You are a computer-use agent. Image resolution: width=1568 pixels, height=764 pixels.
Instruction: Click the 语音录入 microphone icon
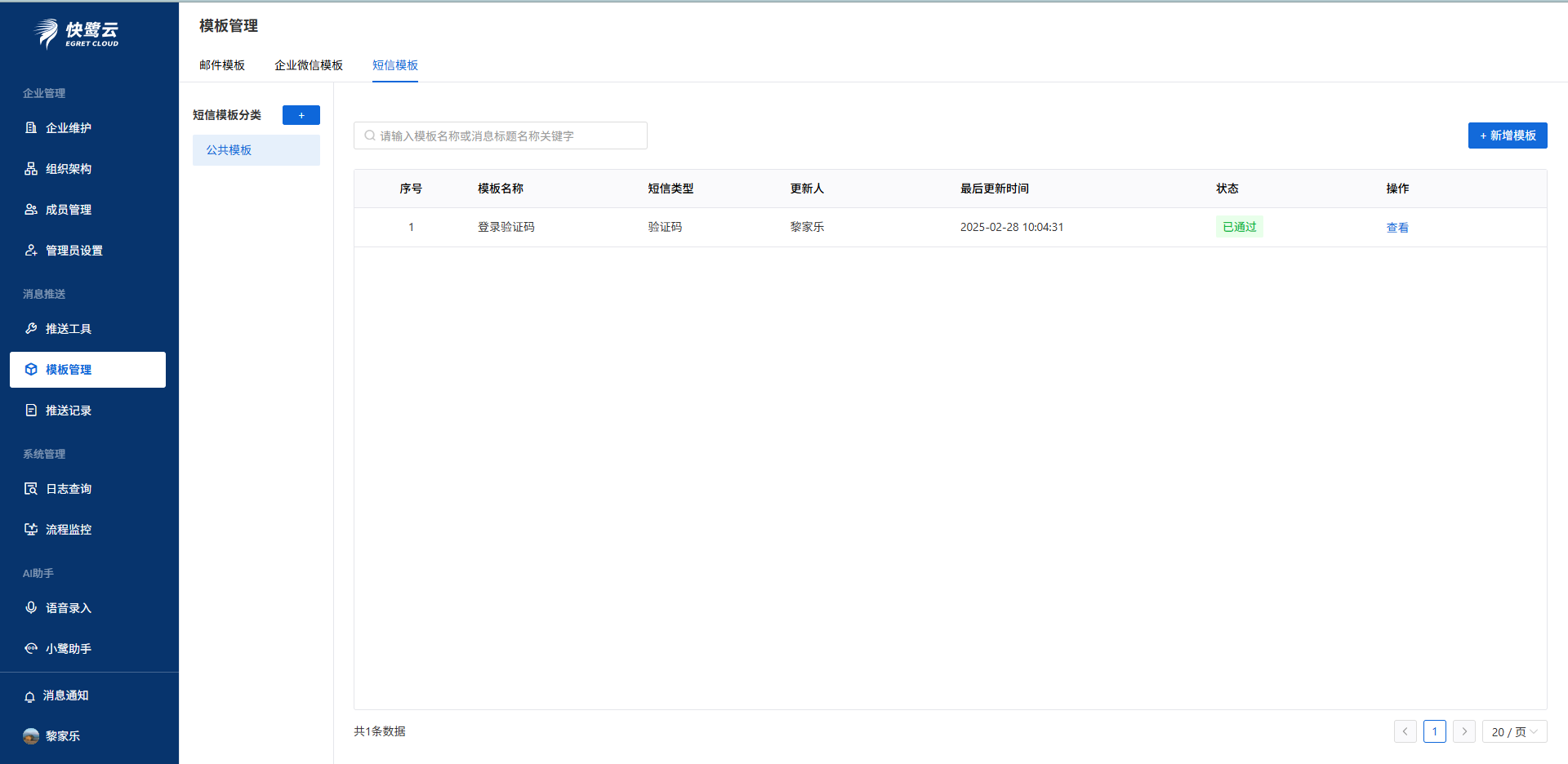coord(31,608)
